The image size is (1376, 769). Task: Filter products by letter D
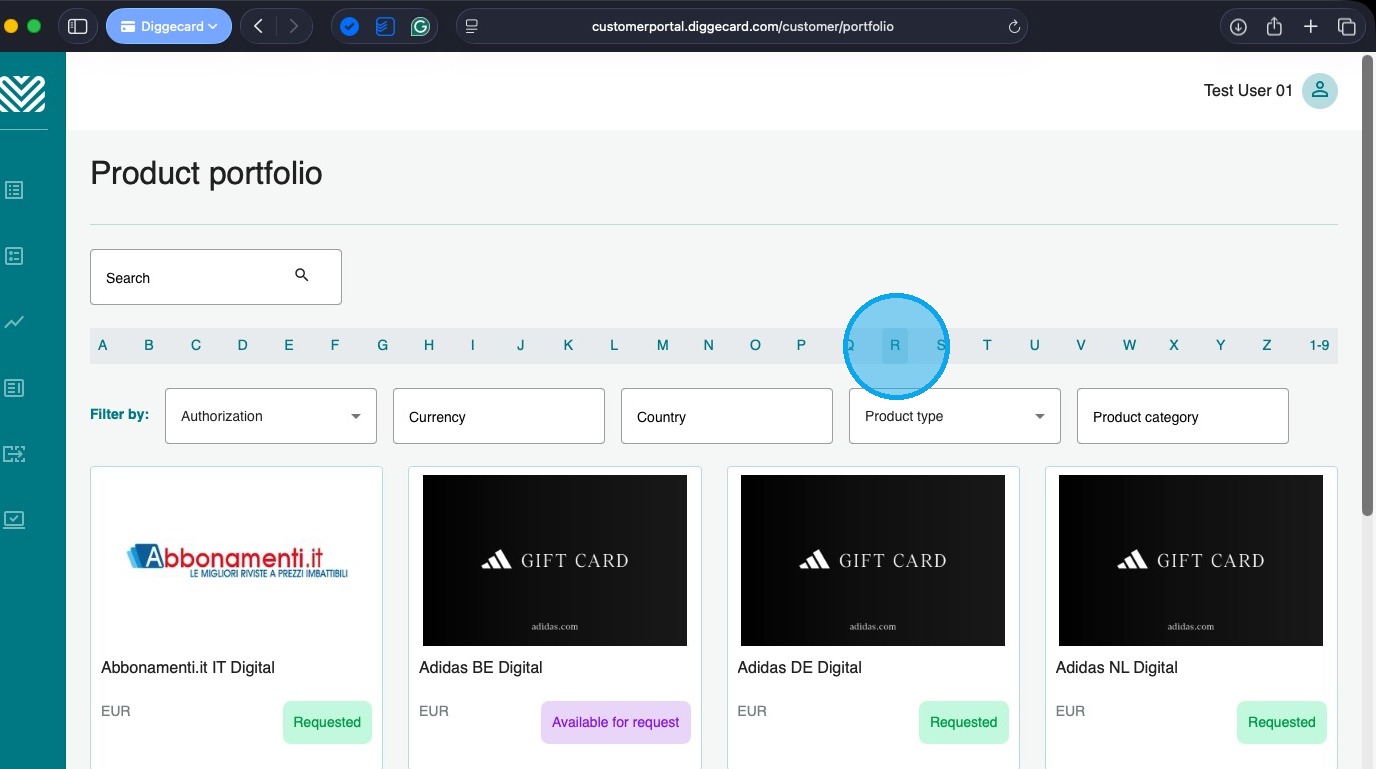point(242,346)
